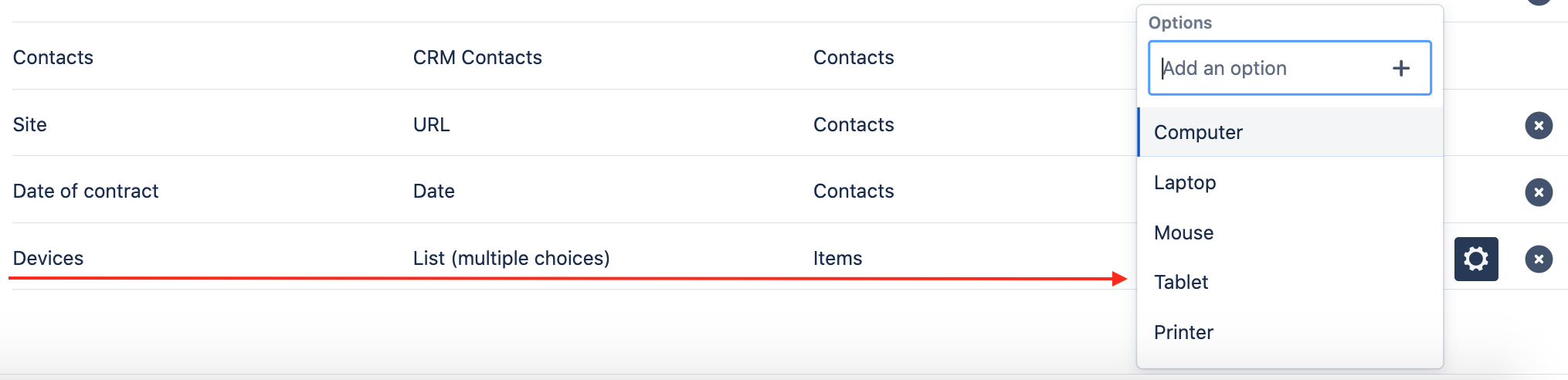Select the Site field name
Viewport: 1568px width, 380px height.
(x=30, y=125)
